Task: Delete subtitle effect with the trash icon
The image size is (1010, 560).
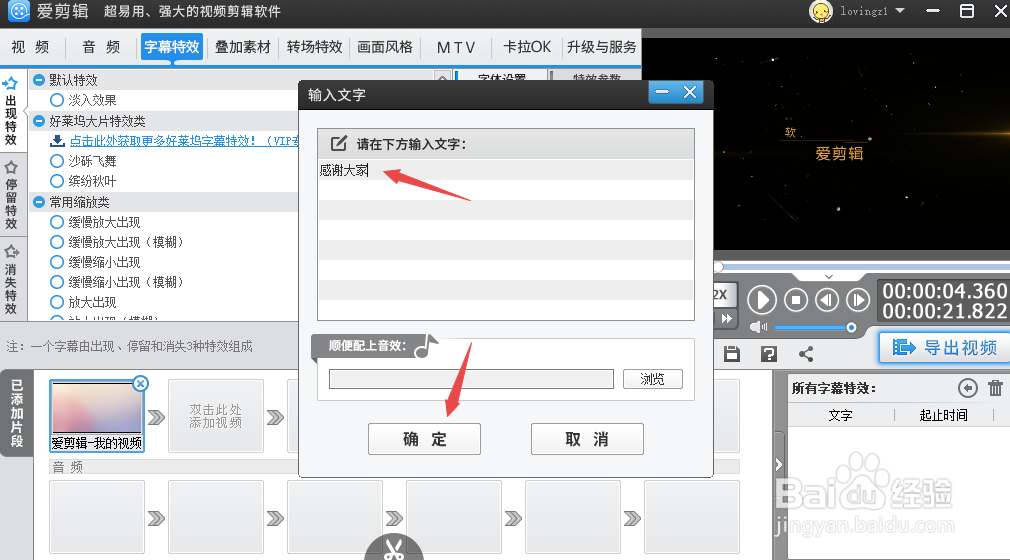Action: pyautogui.click(x=995, y=388)
